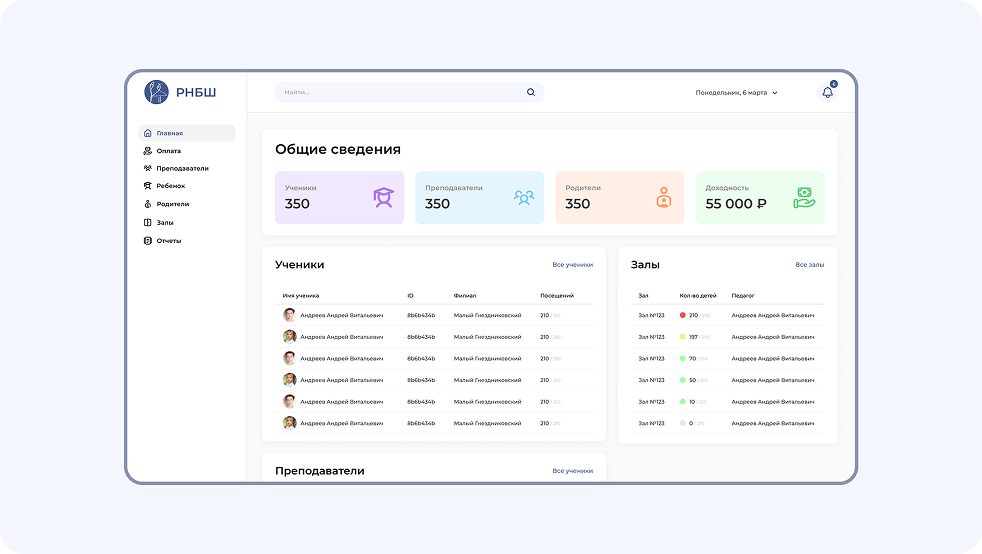Click the graduation cap icon on Ученики card

coord(383,197)
